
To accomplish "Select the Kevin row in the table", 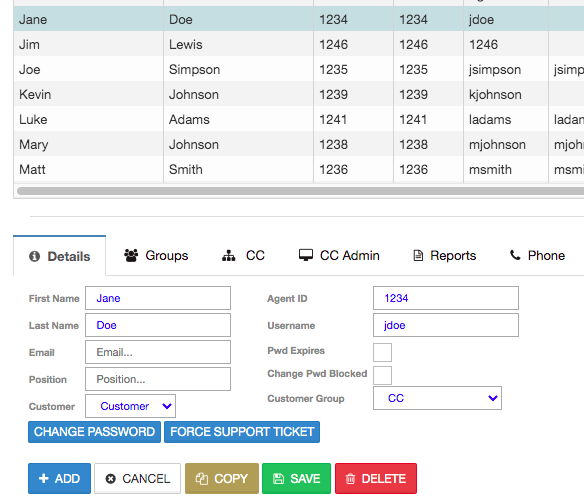I will pyautogui.click(x=299, y=94).
